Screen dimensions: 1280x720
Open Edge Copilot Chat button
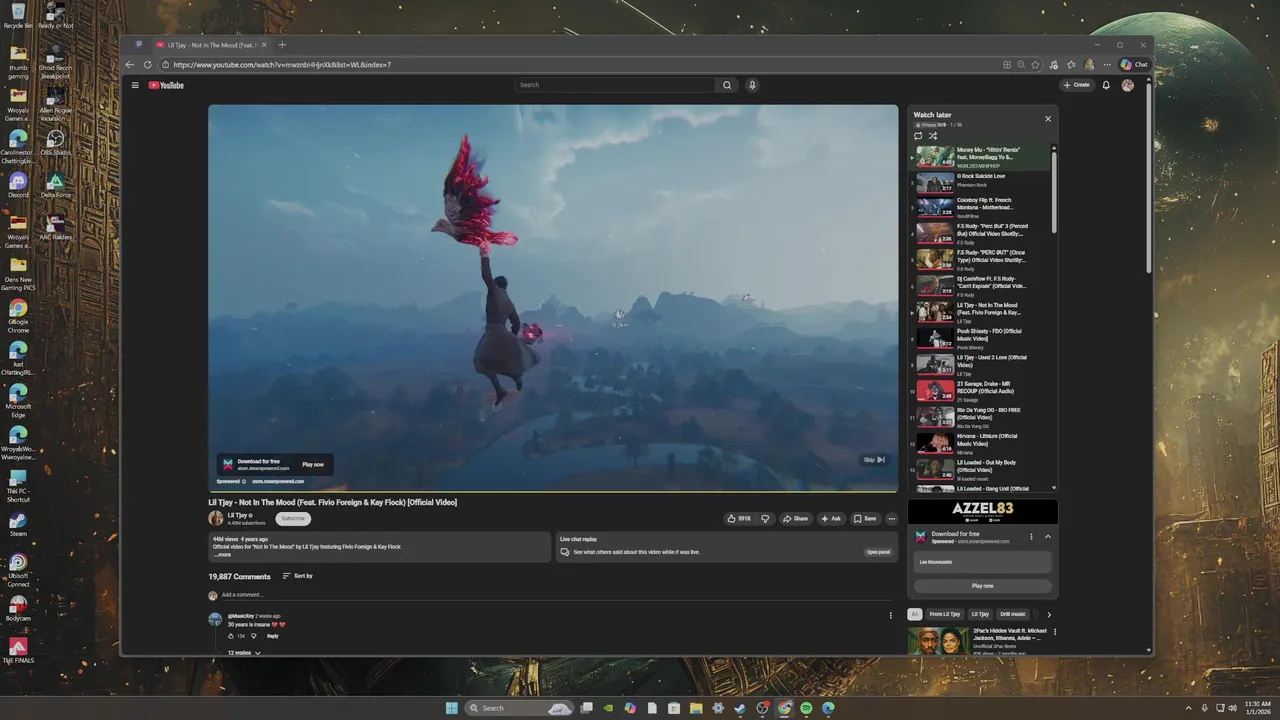point(1134,65)
